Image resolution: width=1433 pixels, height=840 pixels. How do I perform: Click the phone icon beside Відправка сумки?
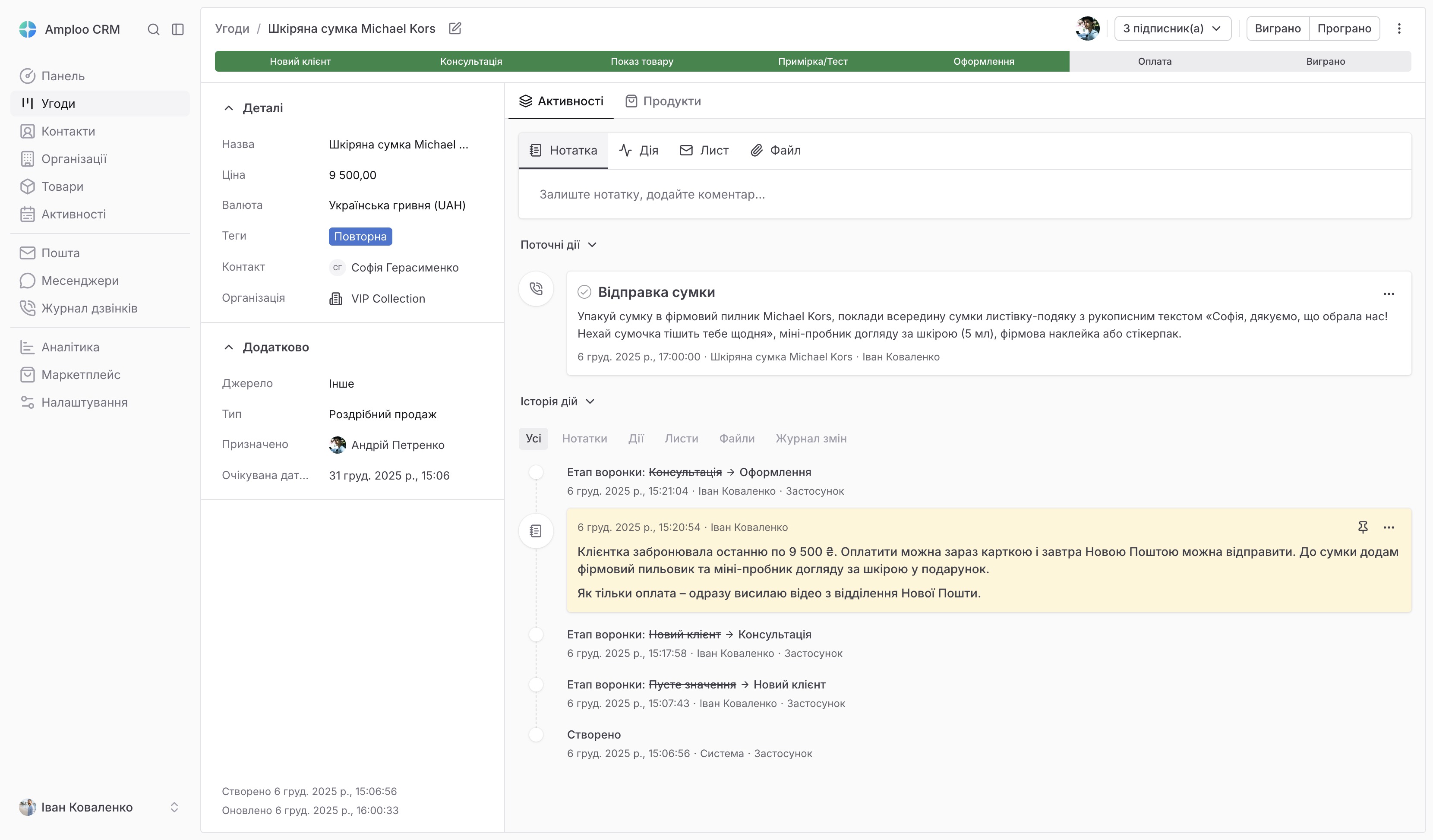[536, 288]
